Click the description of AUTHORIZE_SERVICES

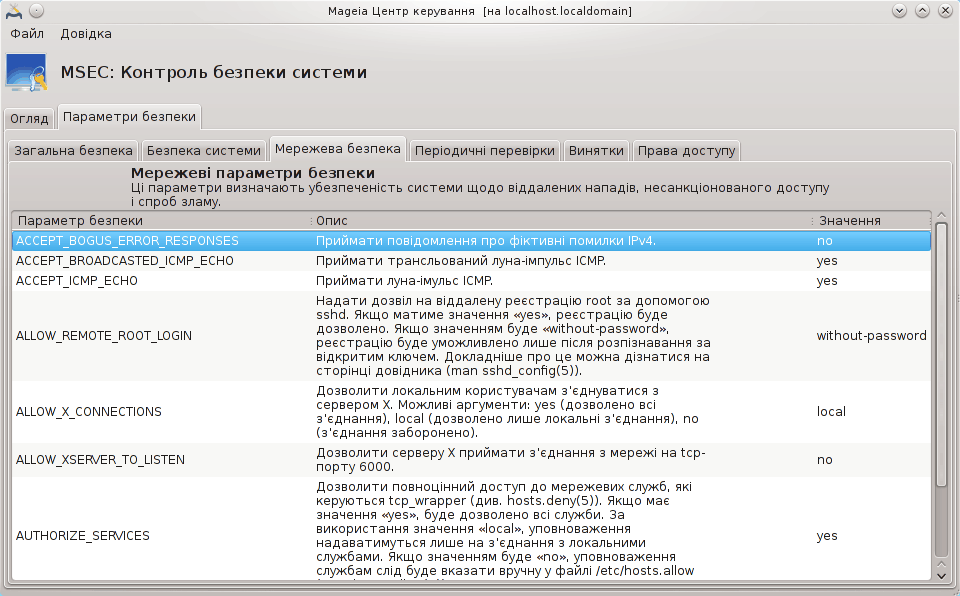click(505, 532)
